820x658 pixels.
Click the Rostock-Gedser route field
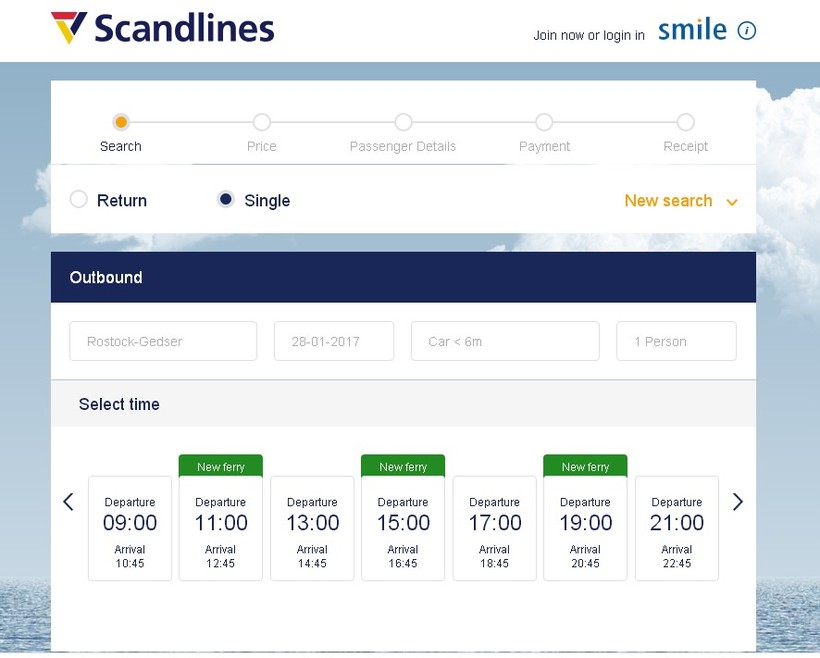point(163,341)
